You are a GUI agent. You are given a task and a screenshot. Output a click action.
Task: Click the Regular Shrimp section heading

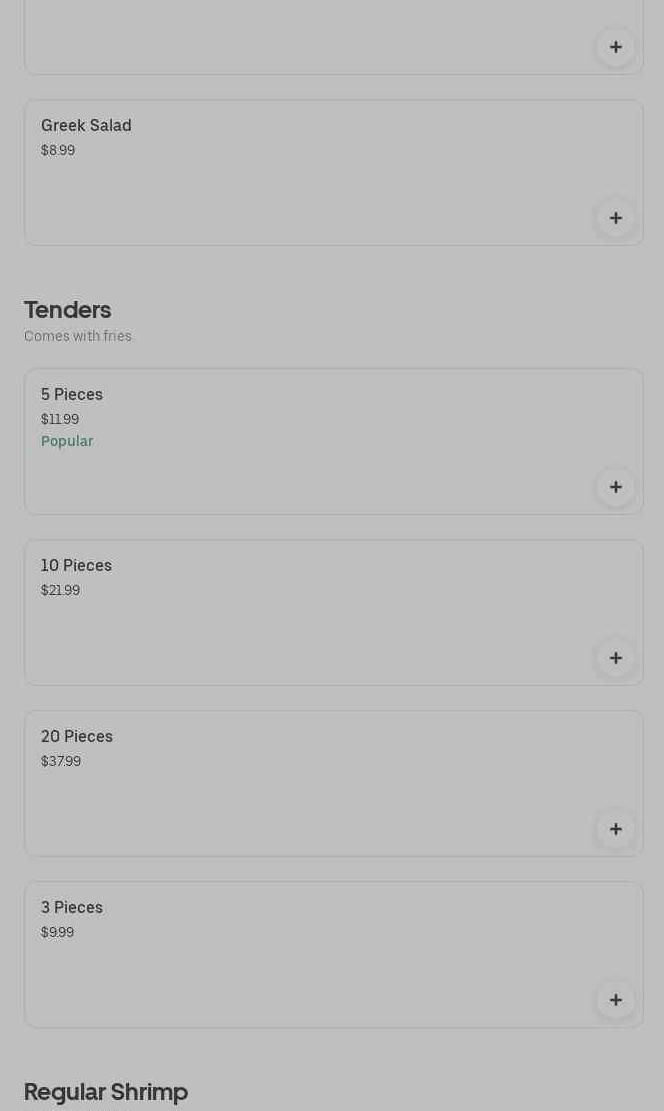pos(106,1092)
